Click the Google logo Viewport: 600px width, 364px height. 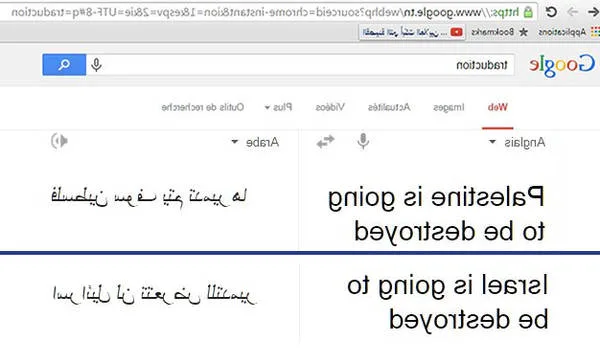(562, 65)
